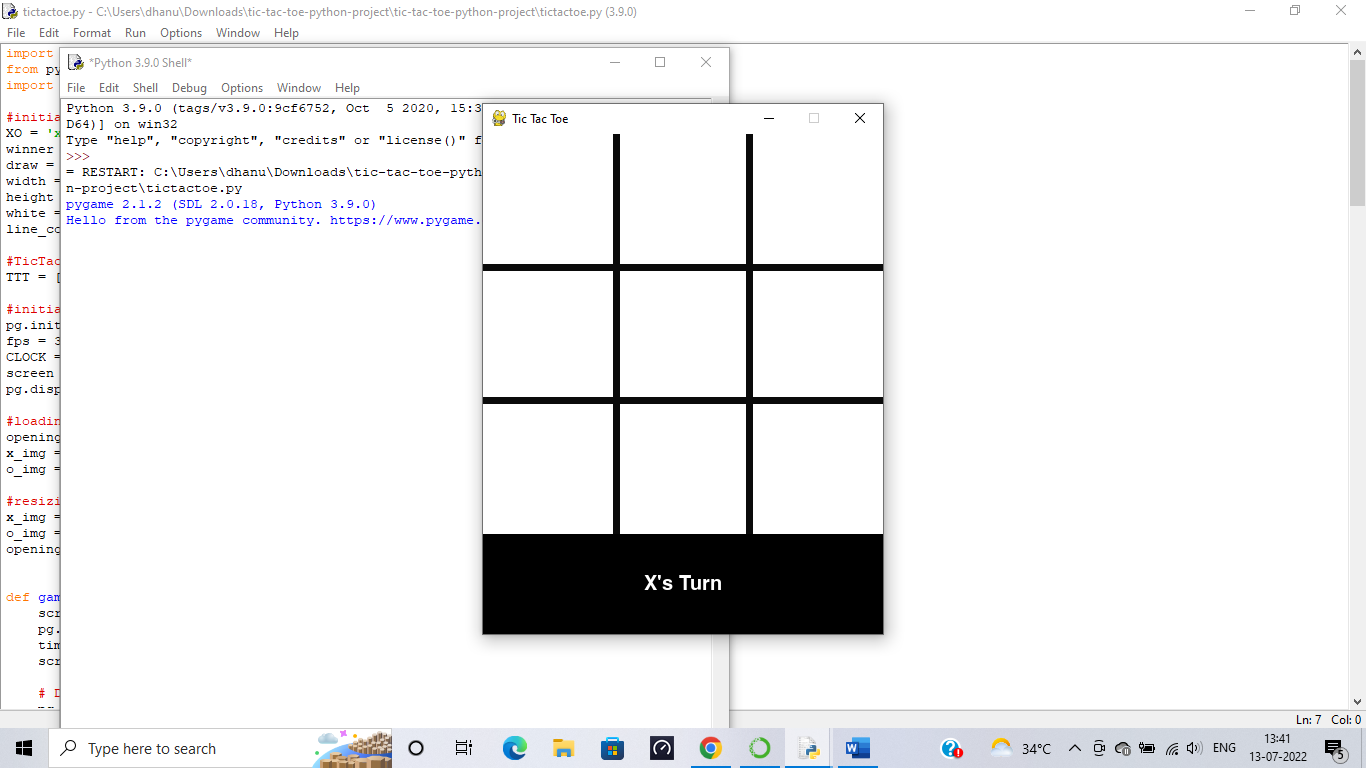
Task: Click the "X's Turn" status text
Action: 683,583
